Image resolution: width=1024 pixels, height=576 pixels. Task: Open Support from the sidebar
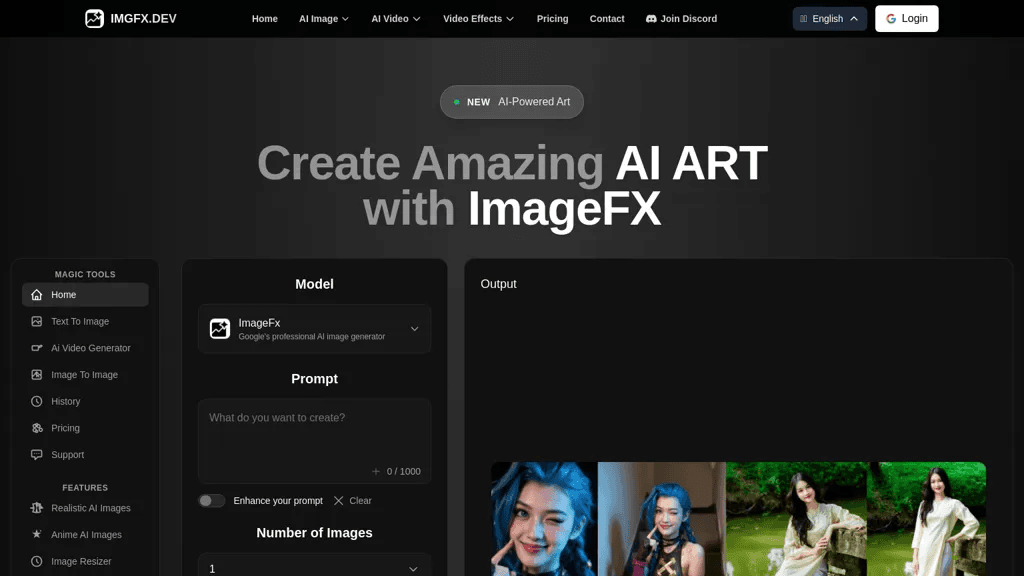point(85,455)
